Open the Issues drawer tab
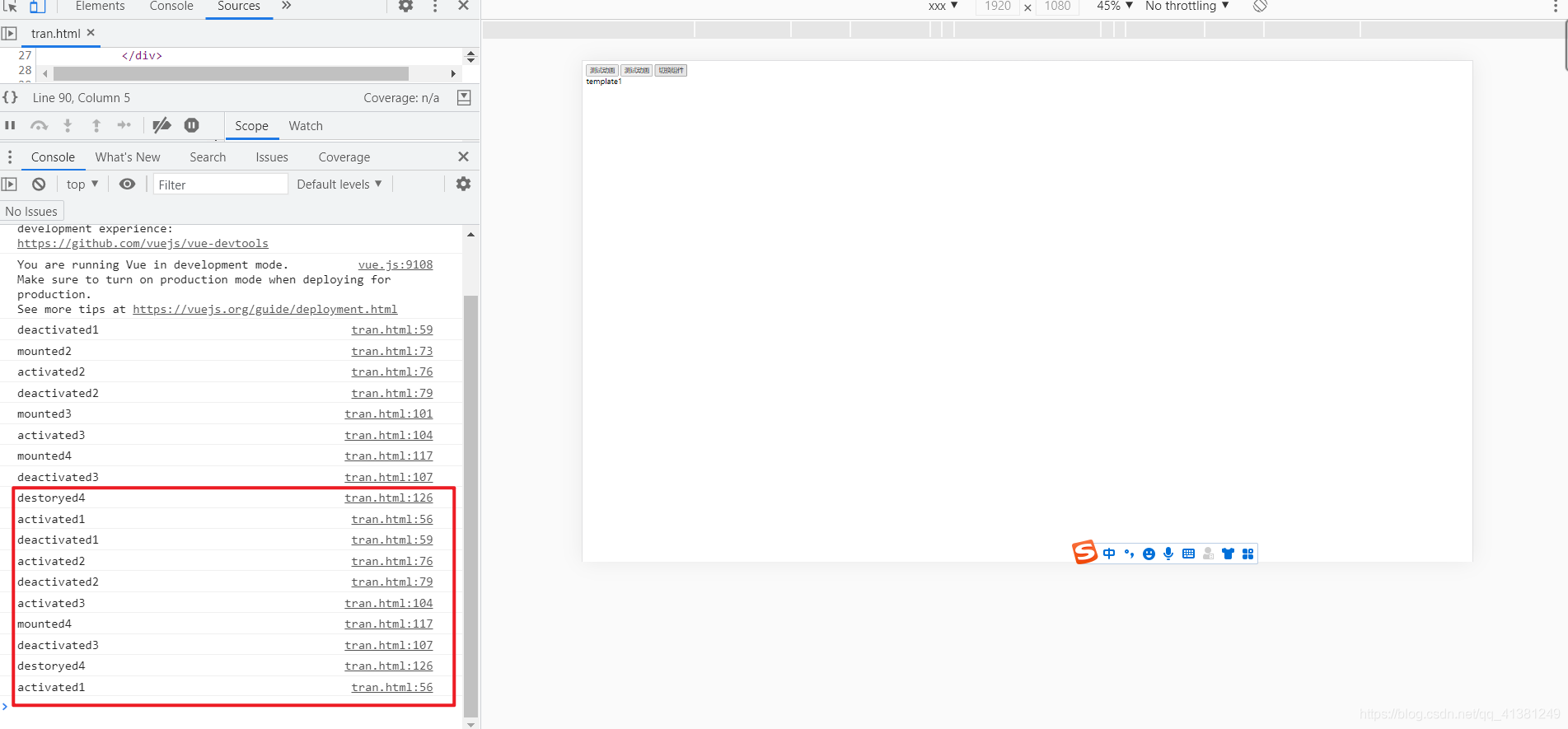Image resolution: width=1568 pixels, height=729 pixels. point(272,157)
